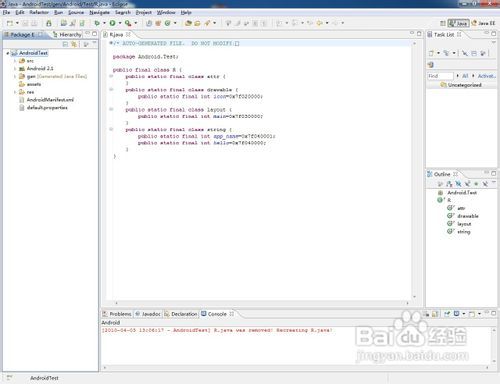Open the Project menu
The image size is (500, 384).
144,12
